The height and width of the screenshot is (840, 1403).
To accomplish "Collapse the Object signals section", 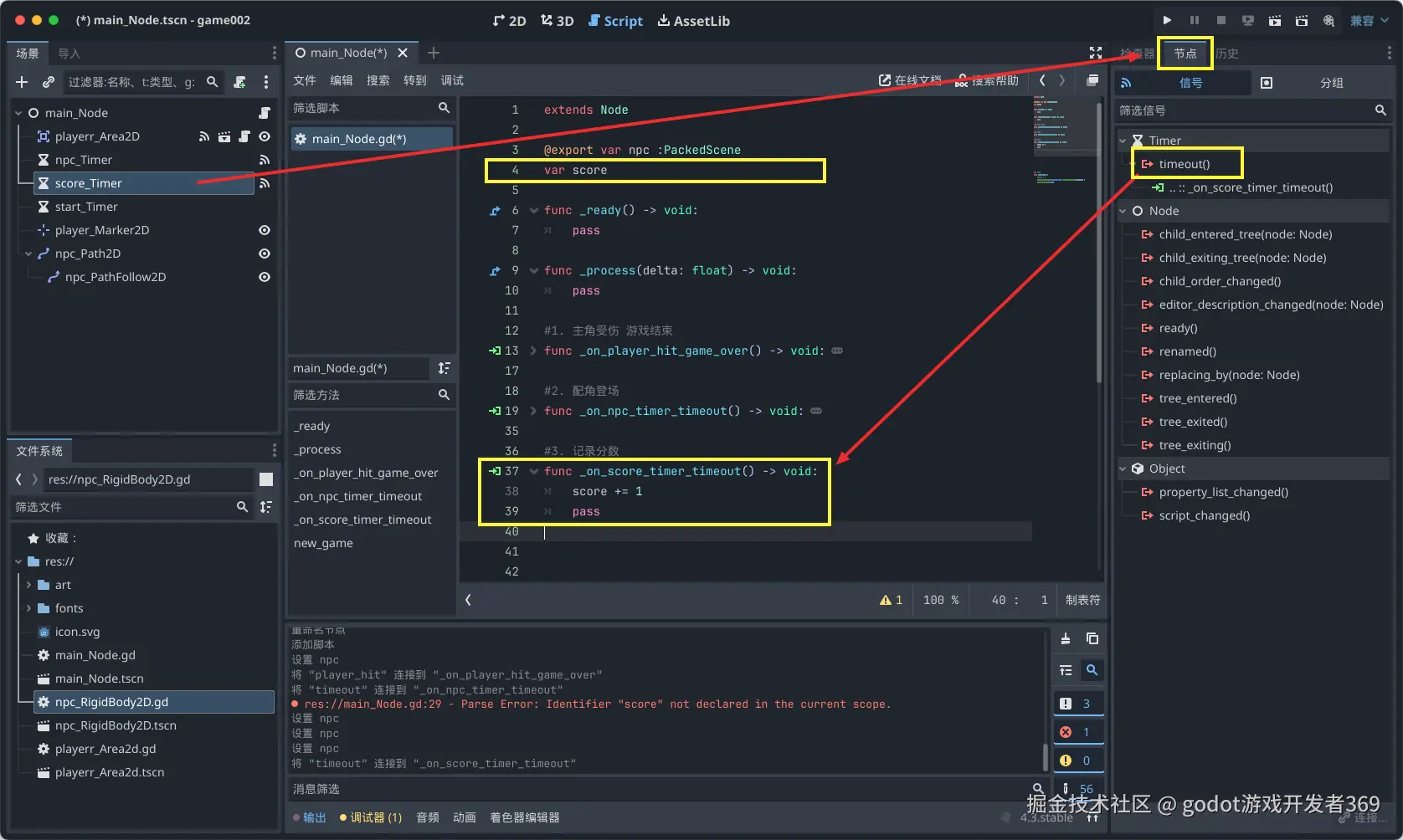I will coord(1123,469).
